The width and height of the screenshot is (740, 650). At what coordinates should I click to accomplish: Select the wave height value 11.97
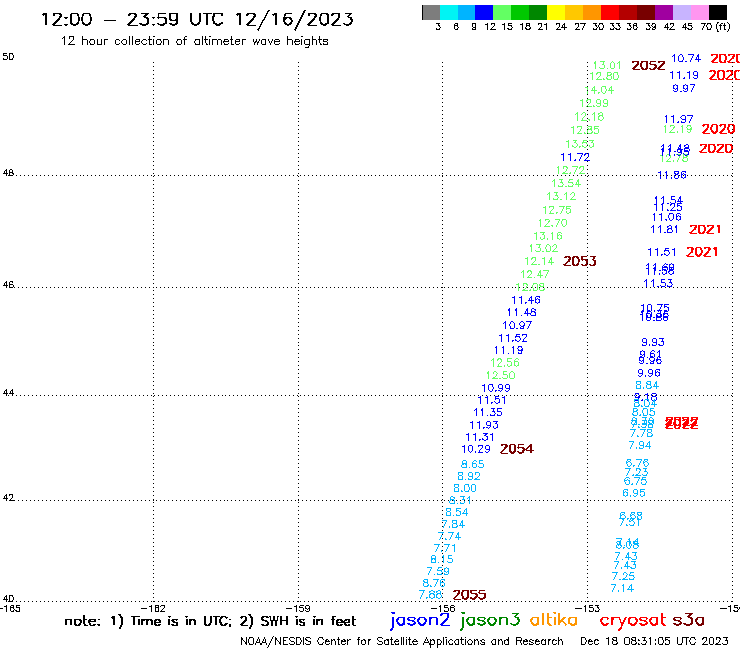[x=679, y=119]
